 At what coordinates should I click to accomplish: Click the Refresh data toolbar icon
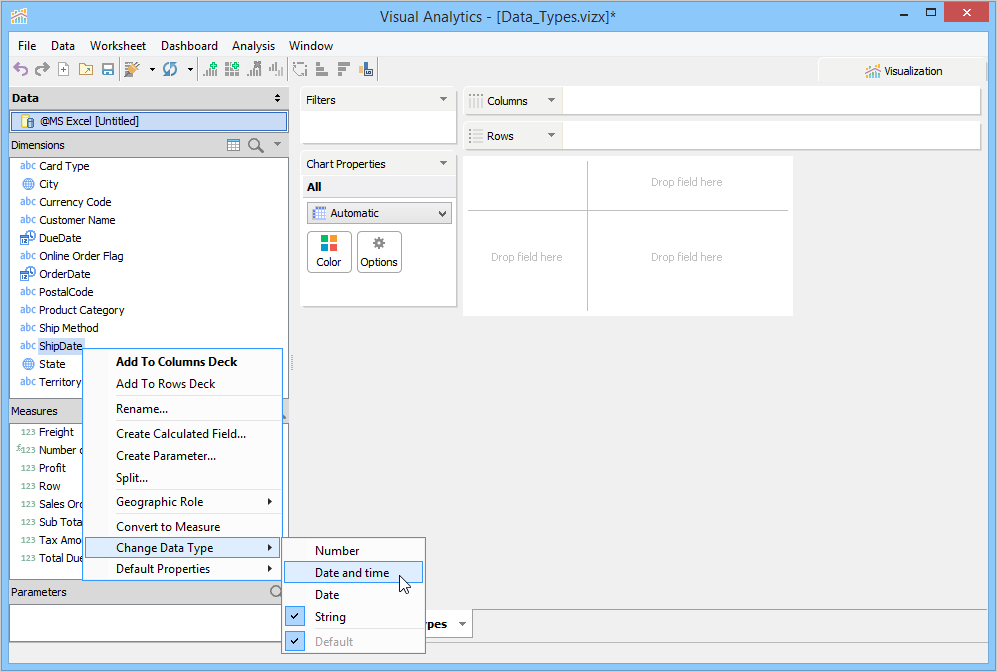[x=170, y=69]
